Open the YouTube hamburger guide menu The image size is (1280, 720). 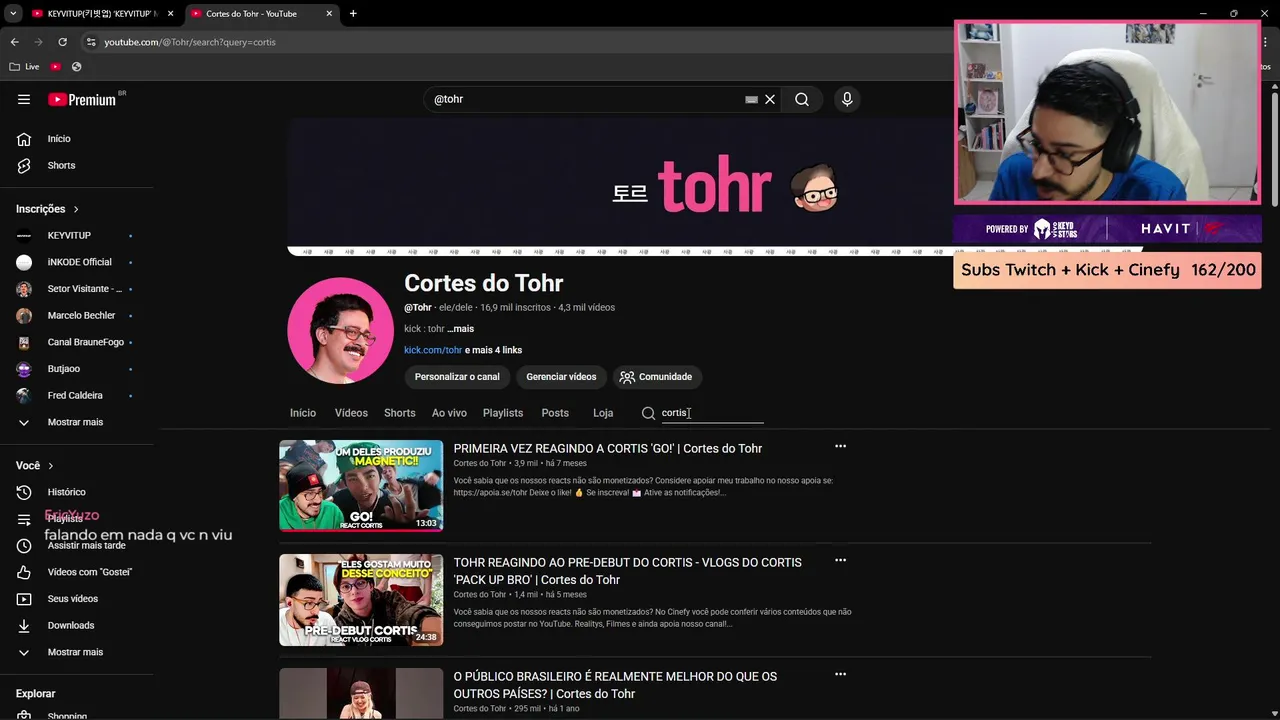pos(24,99)
